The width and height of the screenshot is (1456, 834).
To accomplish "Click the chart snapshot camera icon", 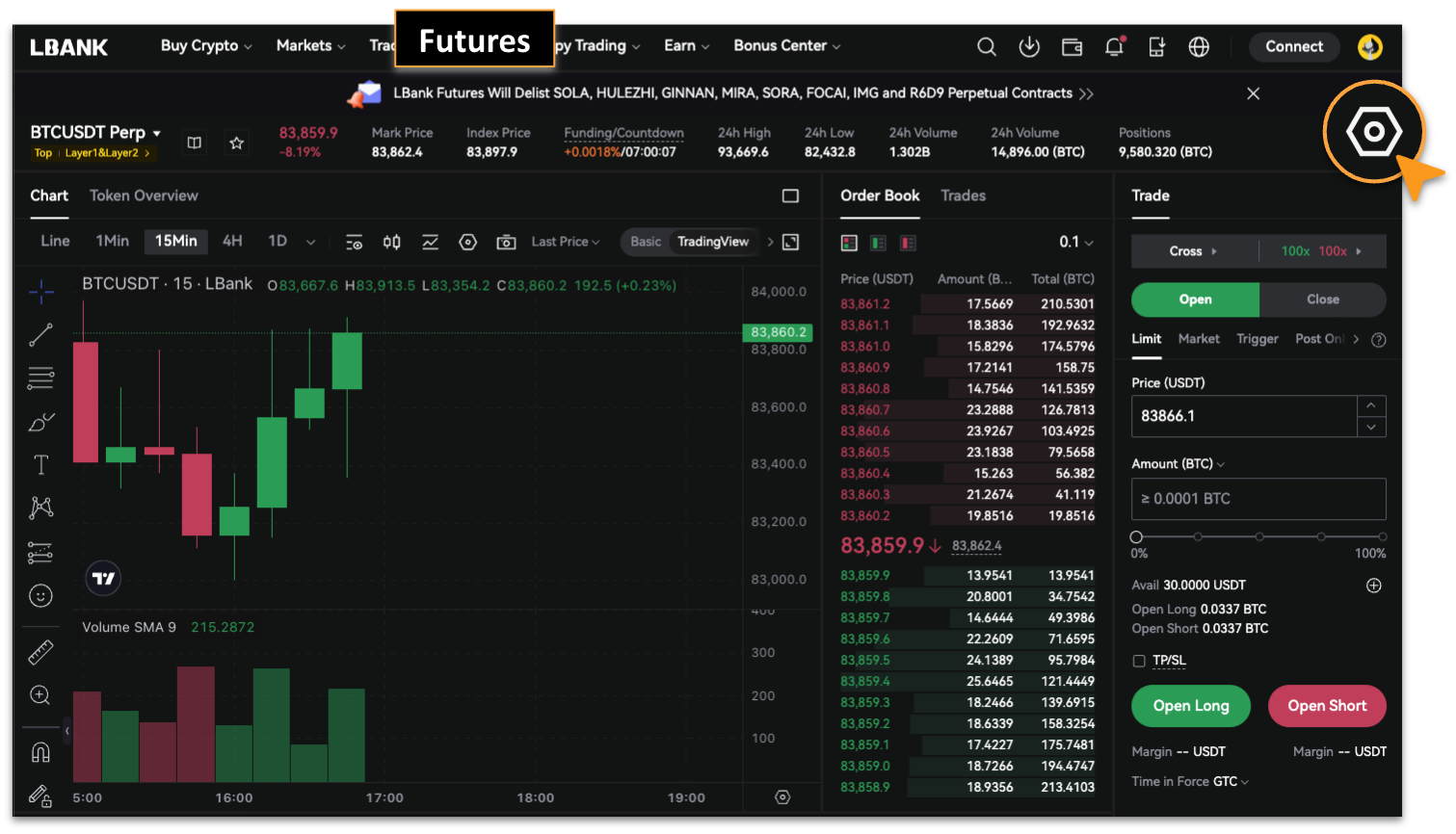I will tap(506, 242).
